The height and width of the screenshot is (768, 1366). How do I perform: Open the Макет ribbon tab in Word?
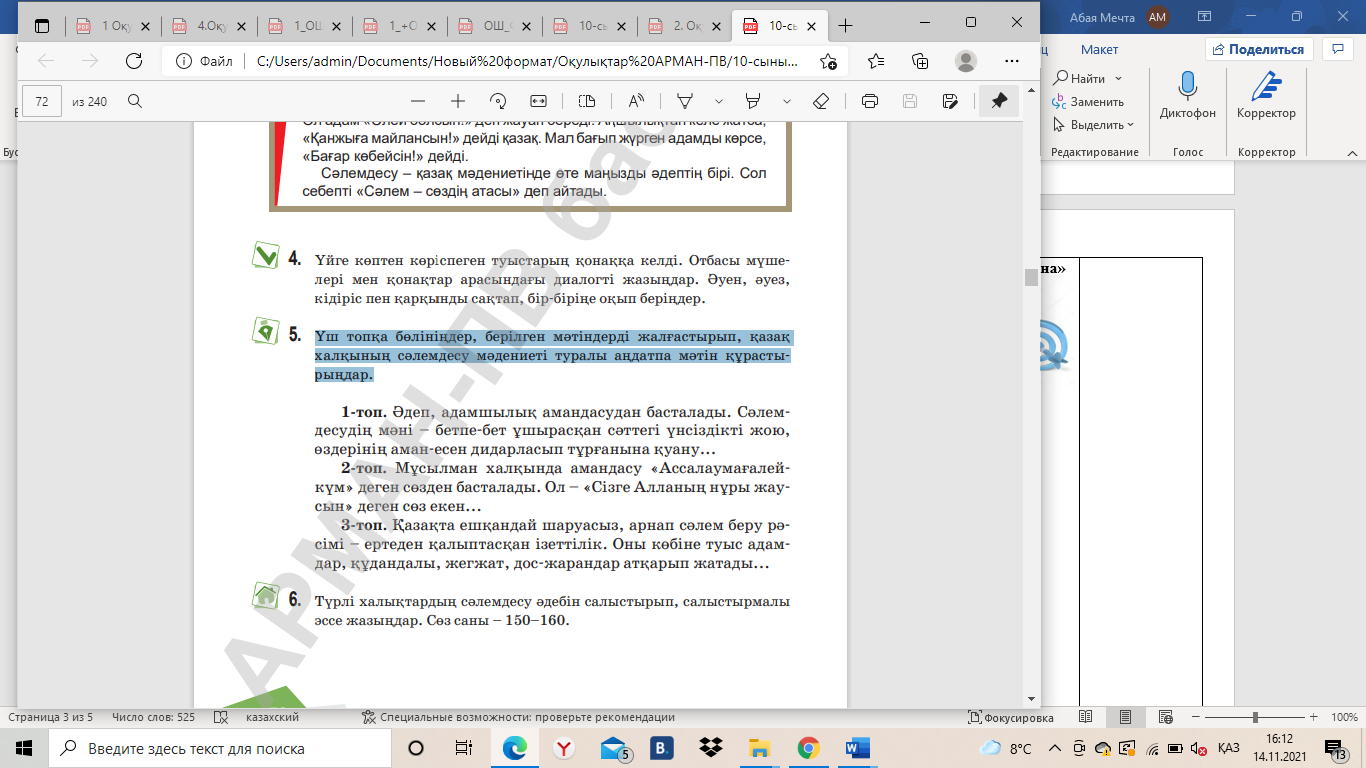coord(1099,49)
